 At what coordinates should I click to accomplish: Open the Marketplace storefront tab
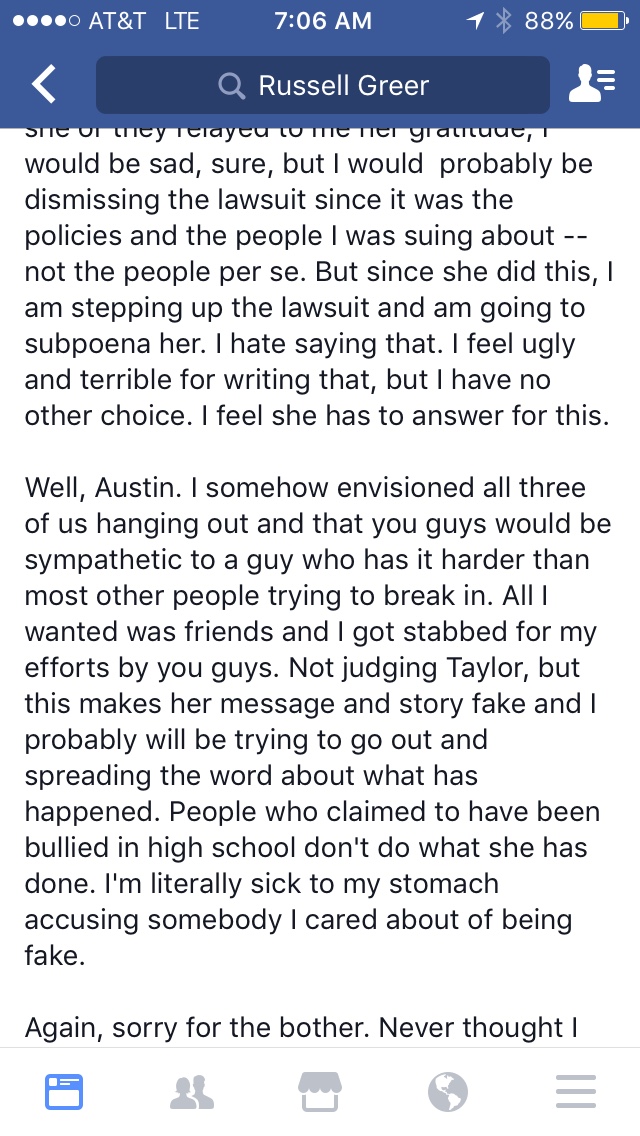[x=320, y=1092]
